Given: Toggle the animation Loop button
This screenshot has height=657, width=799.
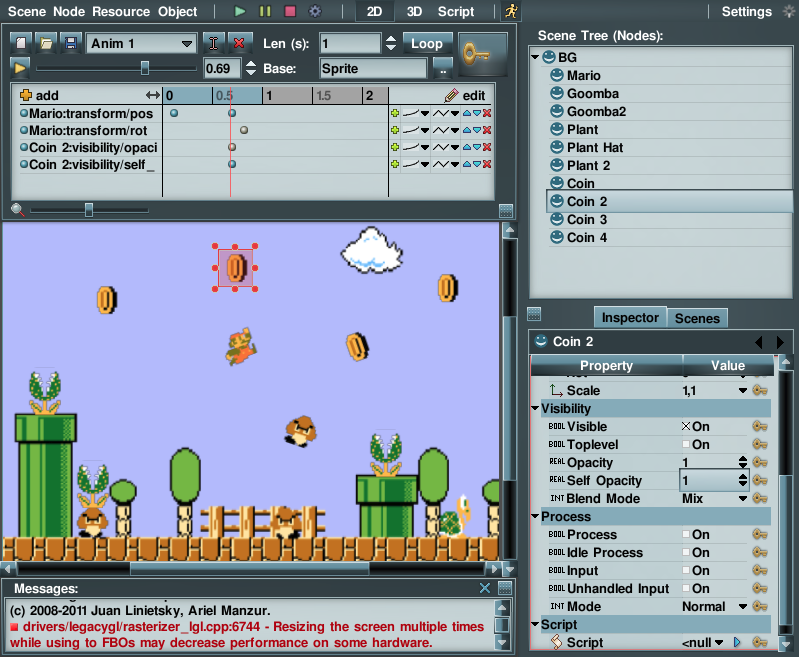Looking at the screenshot, I should coord(427,43).
